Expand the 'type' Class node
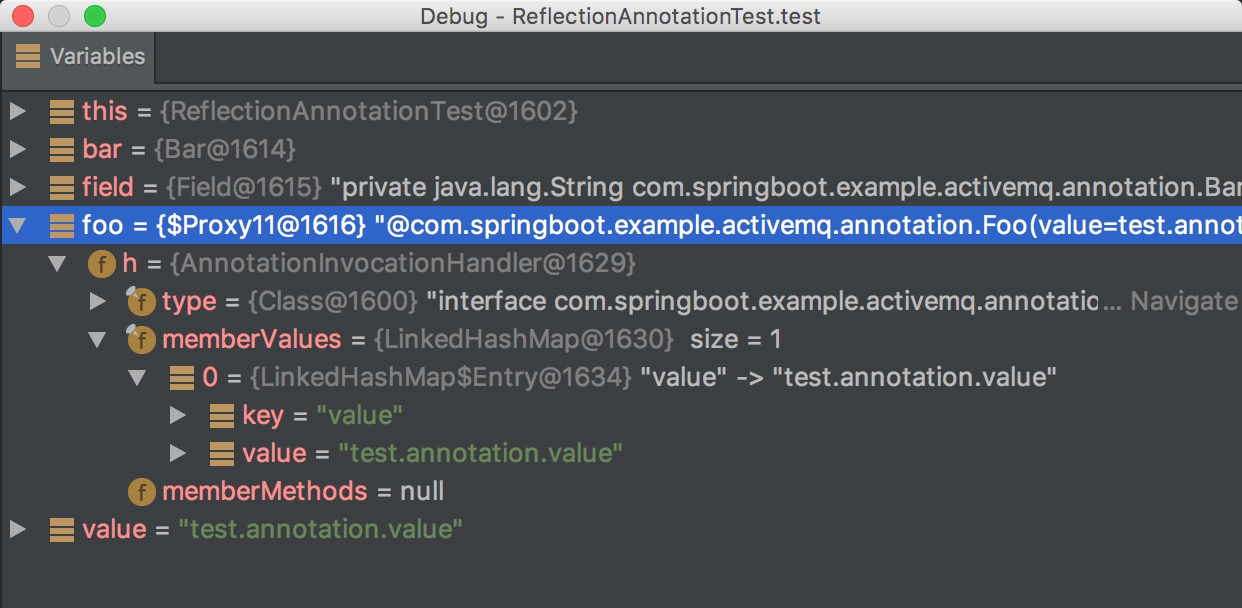 pyautogui.click(x=97, y=301)
